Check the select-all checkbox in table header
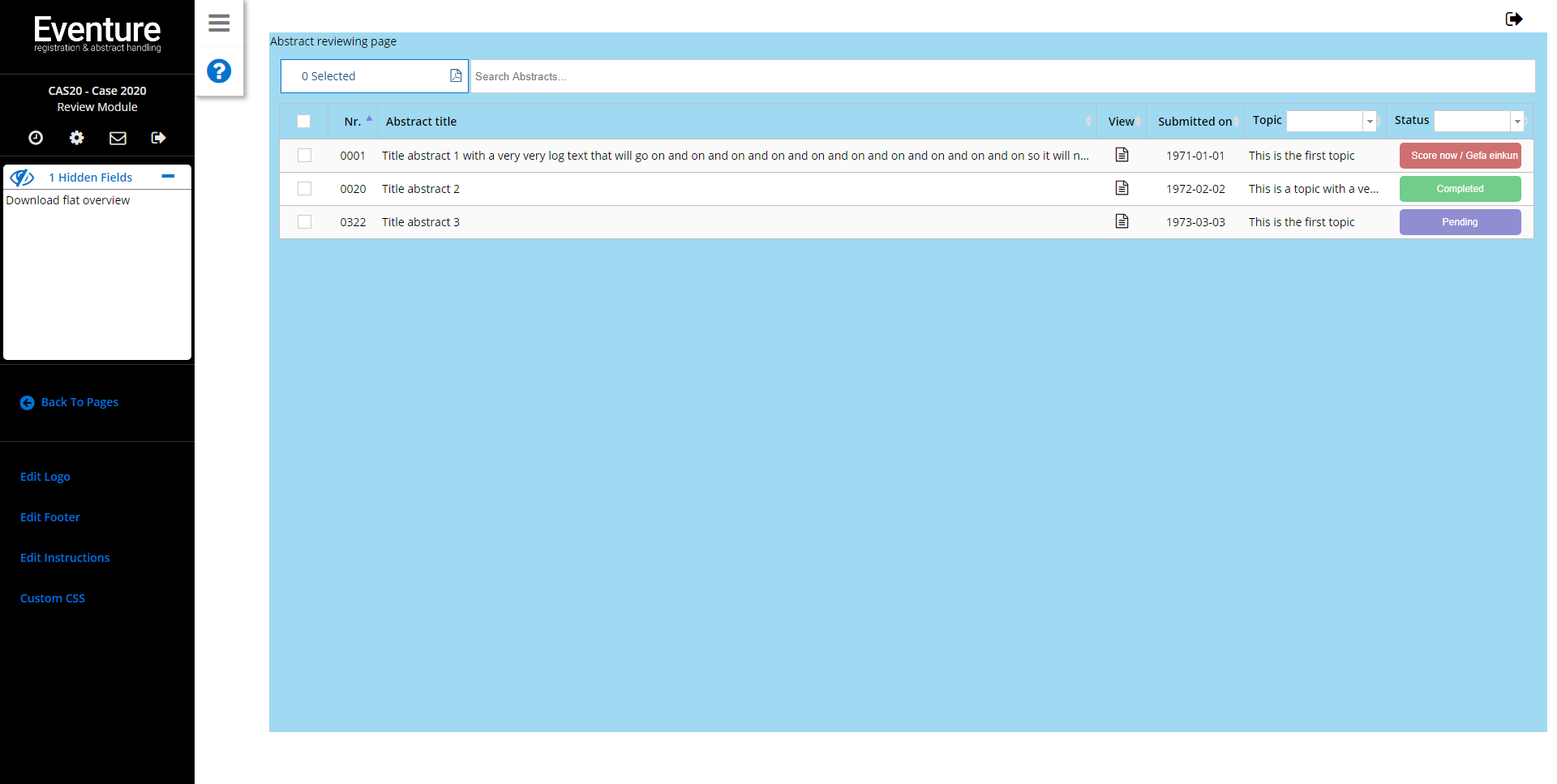Image resolution: width=1557 pixels, height=784 pixels. pyautogui.click(x=305, y=121)
